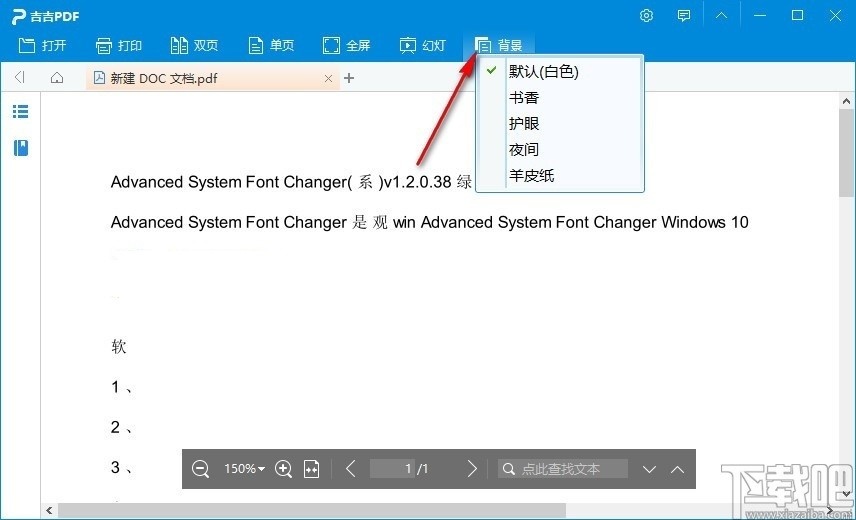The width and height of the screenshot is (856, 520).
Task: Find next match down chevron
Action: (649, 469)
